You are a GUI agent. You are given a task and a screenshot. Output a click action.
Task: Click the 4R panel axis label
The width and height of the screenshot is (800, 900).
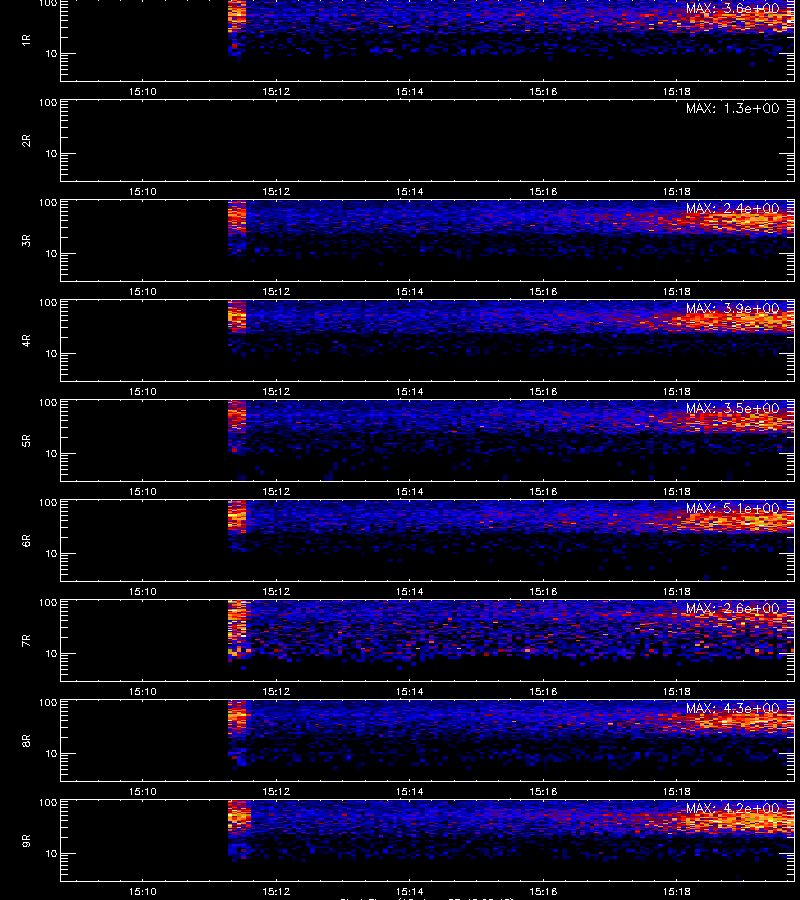point(26,340)
